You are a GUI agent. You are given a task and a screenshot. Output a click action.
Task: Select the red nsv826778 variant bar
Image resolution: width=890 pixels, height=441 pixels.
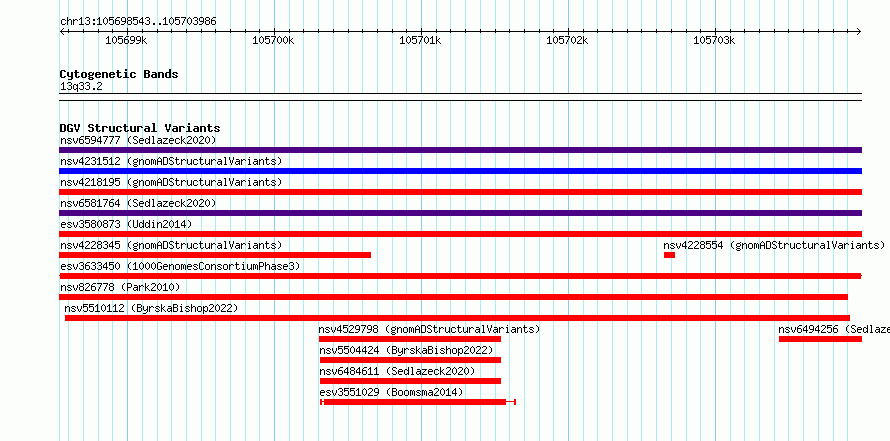pos(454,297)
